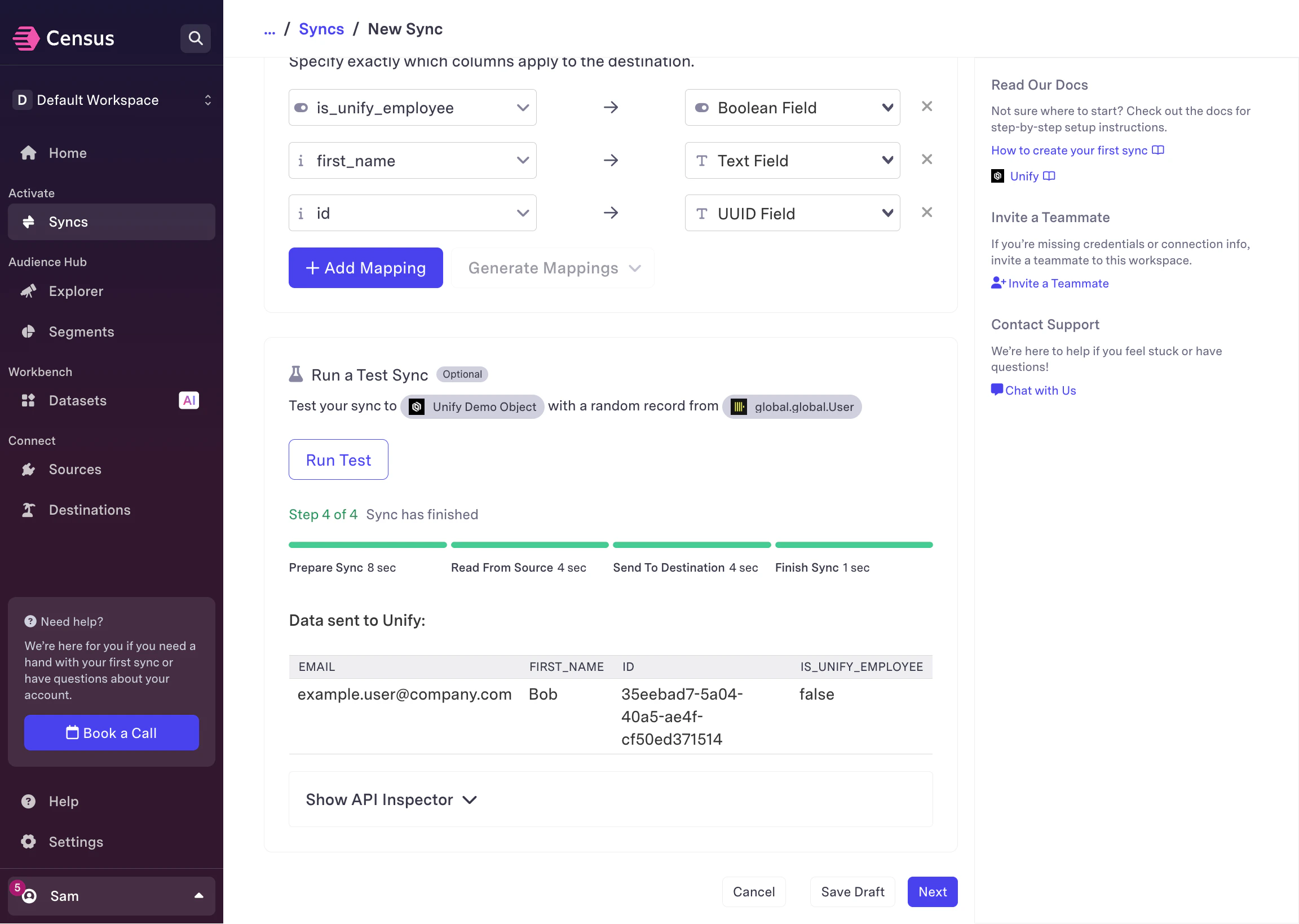
Task: Click the Syncs breadcrumb link
Action: [321, 29]
